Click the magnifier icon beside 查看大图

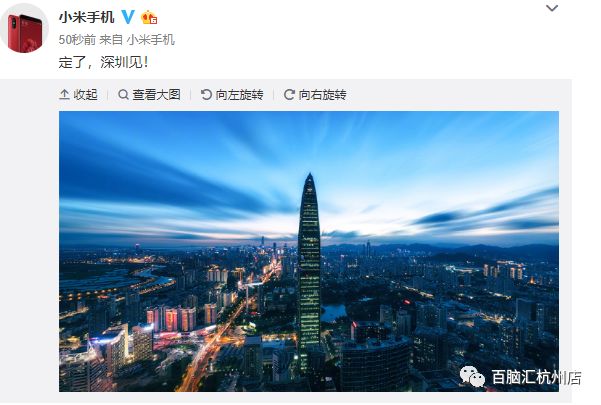123,94
